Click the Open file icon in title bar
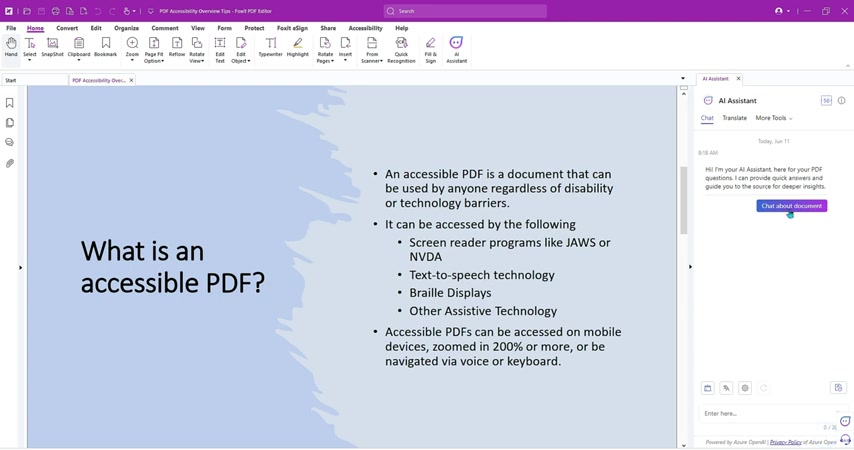Viewport: 854px width, 450px height. (27, 11)
